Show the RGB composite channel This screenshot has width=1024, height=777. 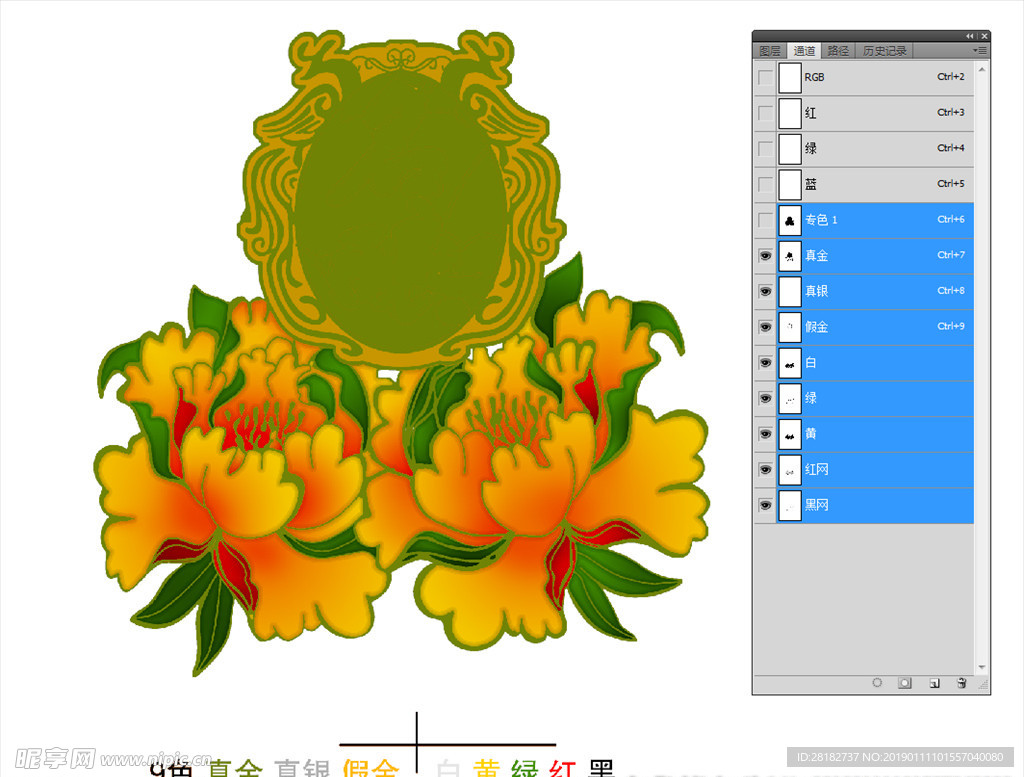(x=765, y=77)
